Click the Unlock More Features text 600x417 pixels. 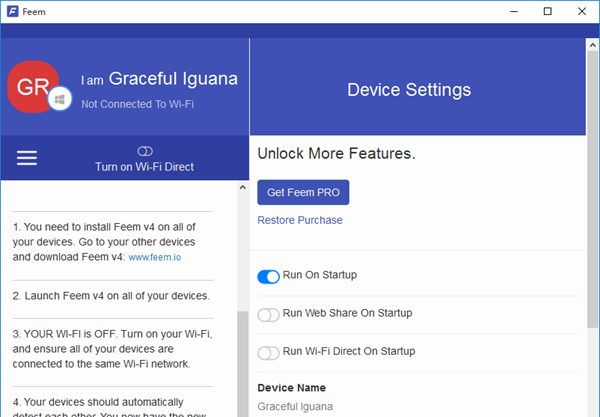coord(336,153)
